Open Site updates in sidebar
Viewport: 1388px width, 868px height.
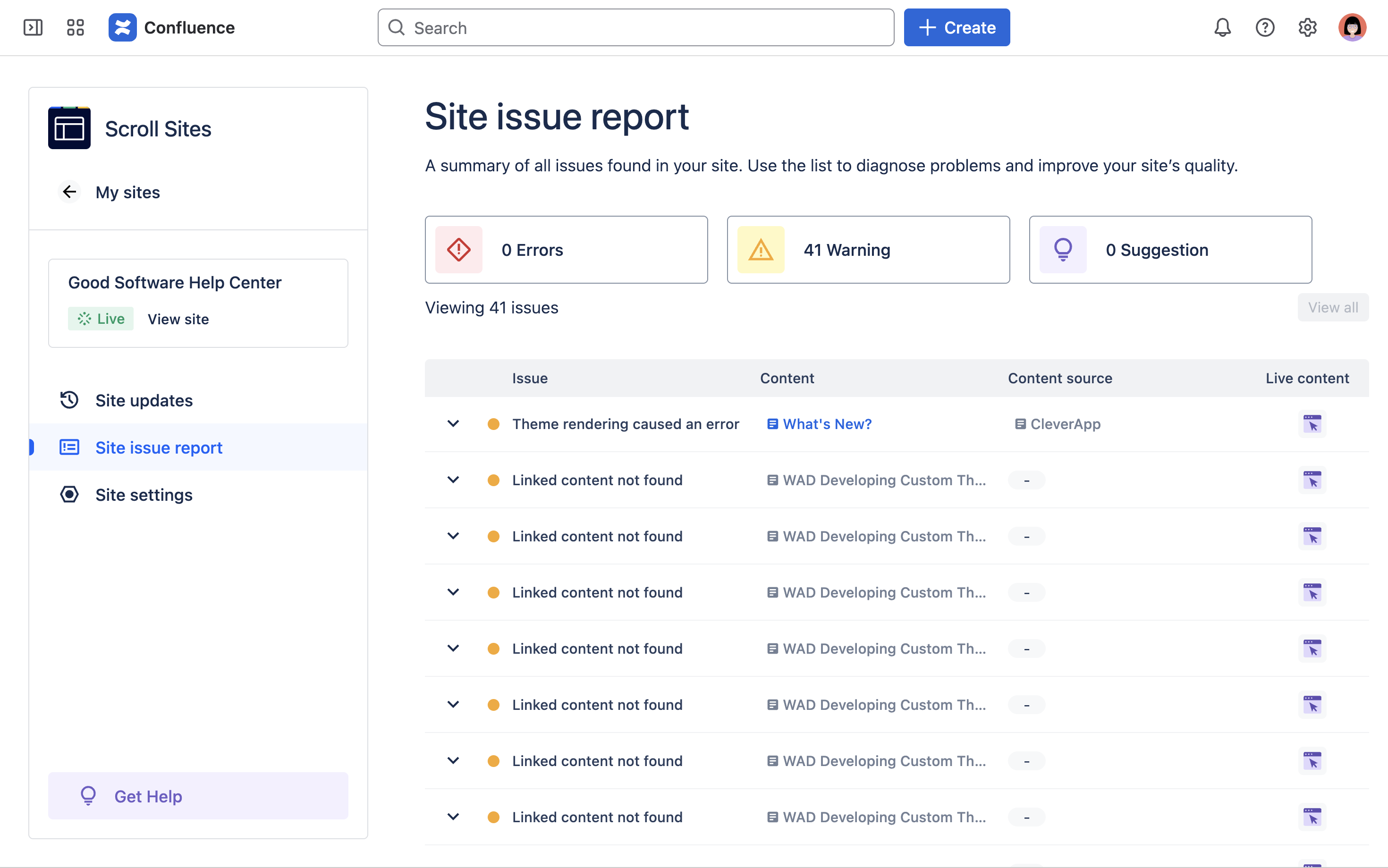coord(144,400)
